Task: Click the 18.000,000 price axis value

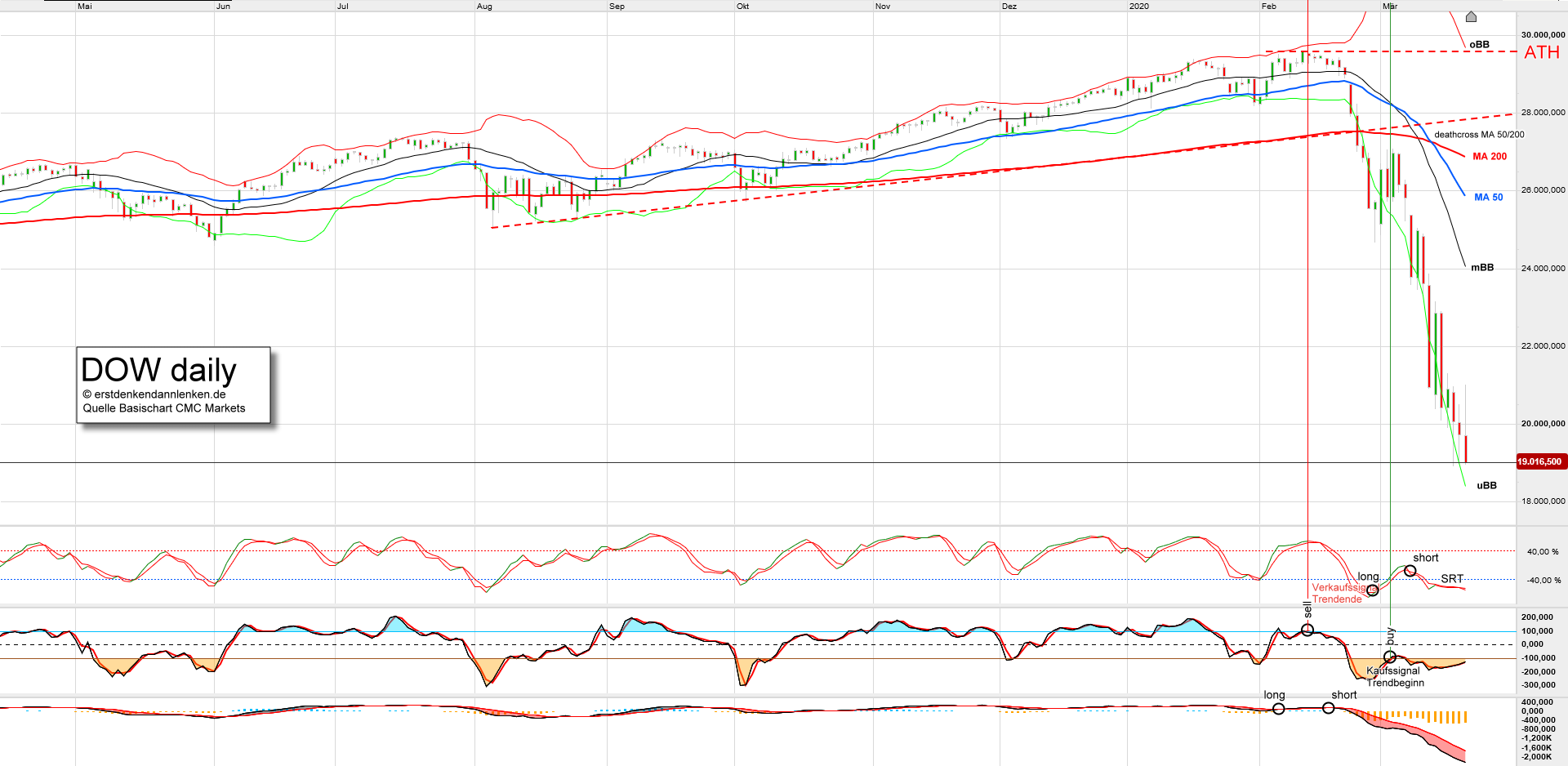Action: pos(1543,501)
